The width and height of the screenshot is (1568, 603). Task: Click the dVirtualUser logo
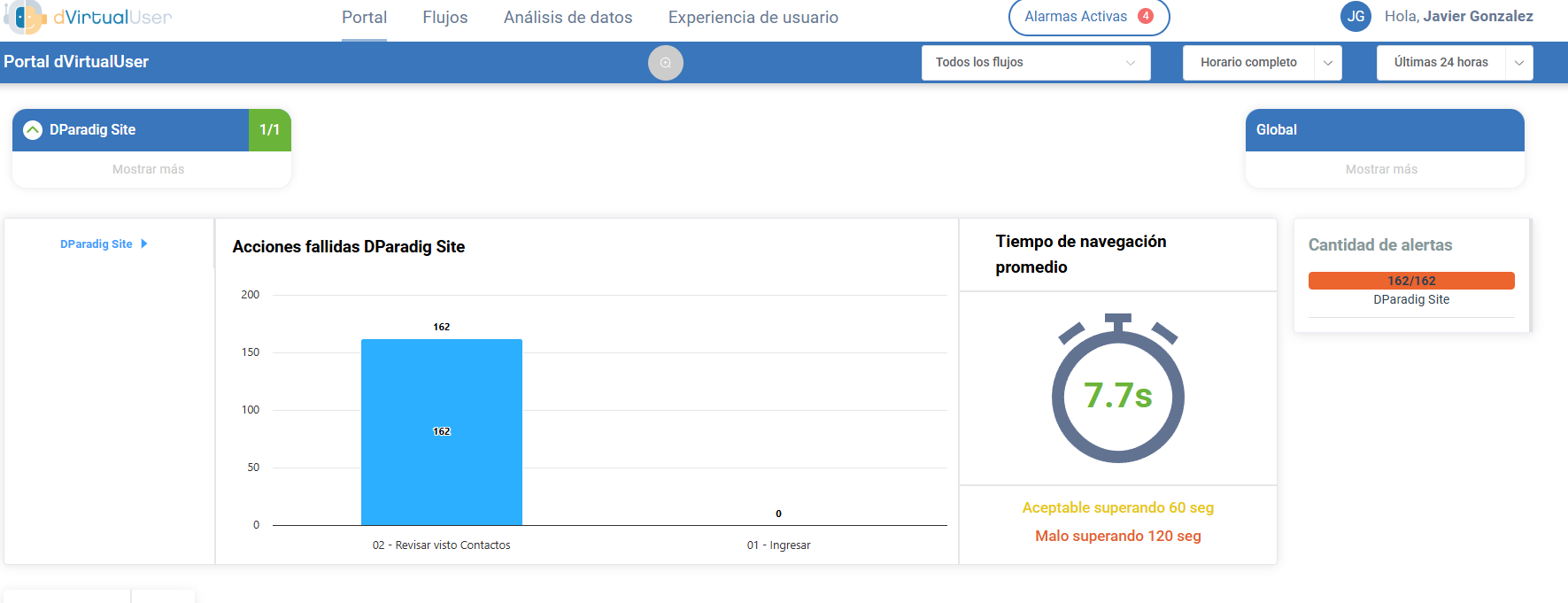point(89,17)
